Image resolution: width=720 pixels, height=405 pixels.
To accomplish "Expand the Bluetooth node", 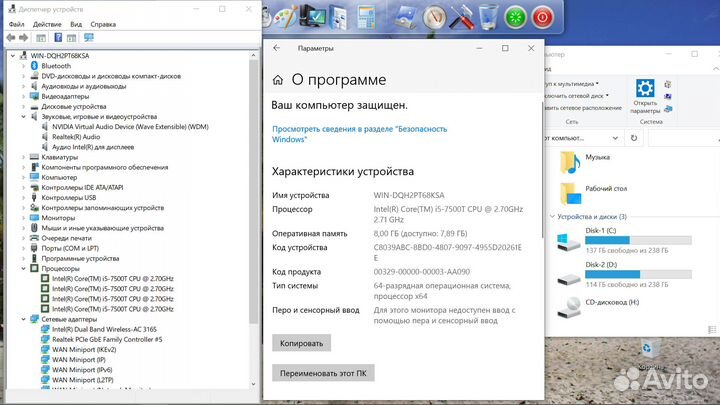I will 23,66.
